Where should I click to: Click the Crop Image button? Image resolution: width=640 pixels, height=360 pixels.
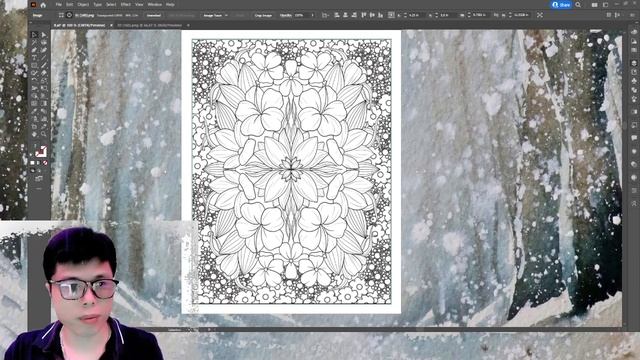(263, 16)
